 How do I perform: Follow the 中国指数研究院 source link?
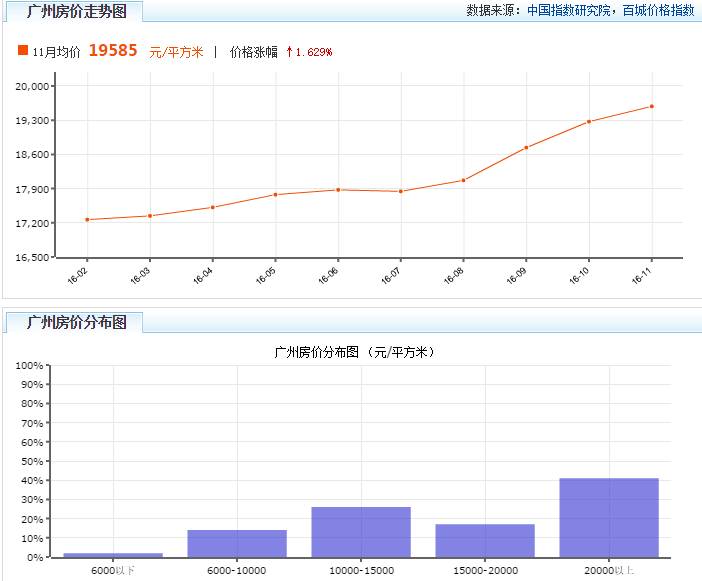tap(569, 10)
